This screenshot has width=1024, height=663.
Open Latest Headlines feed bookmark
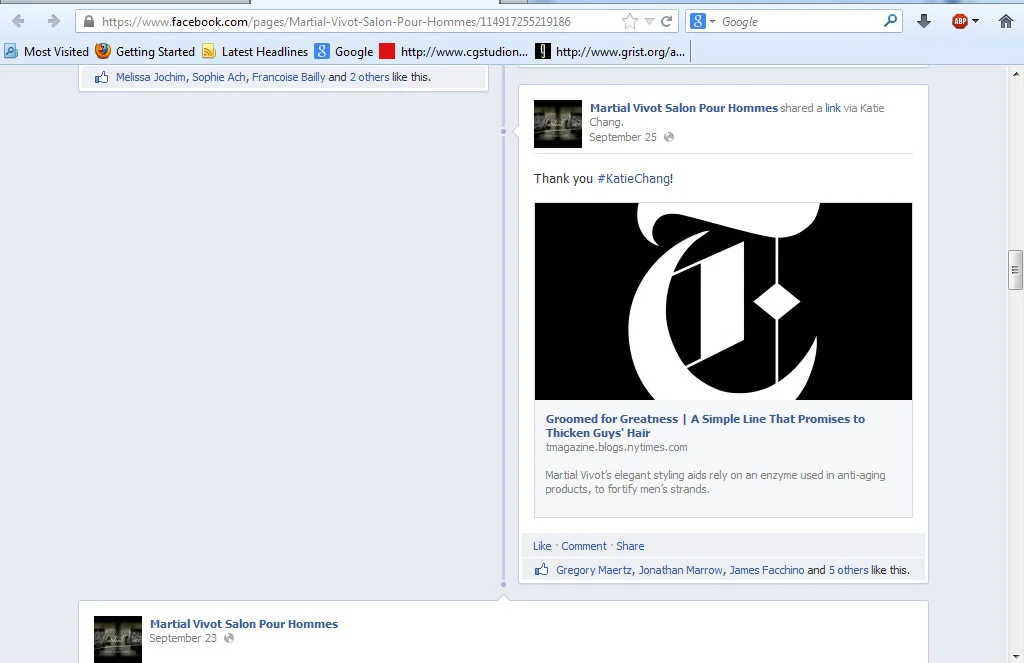tap(255, 52)
